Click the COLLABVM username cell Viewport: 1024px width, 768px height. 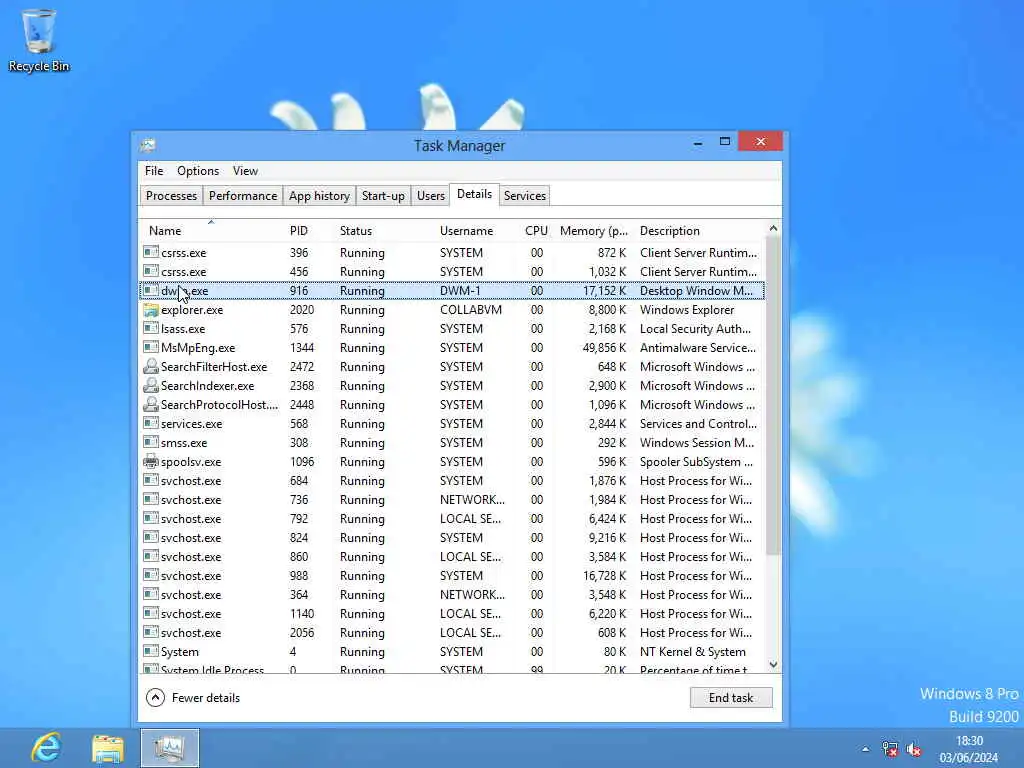[471, 310]
